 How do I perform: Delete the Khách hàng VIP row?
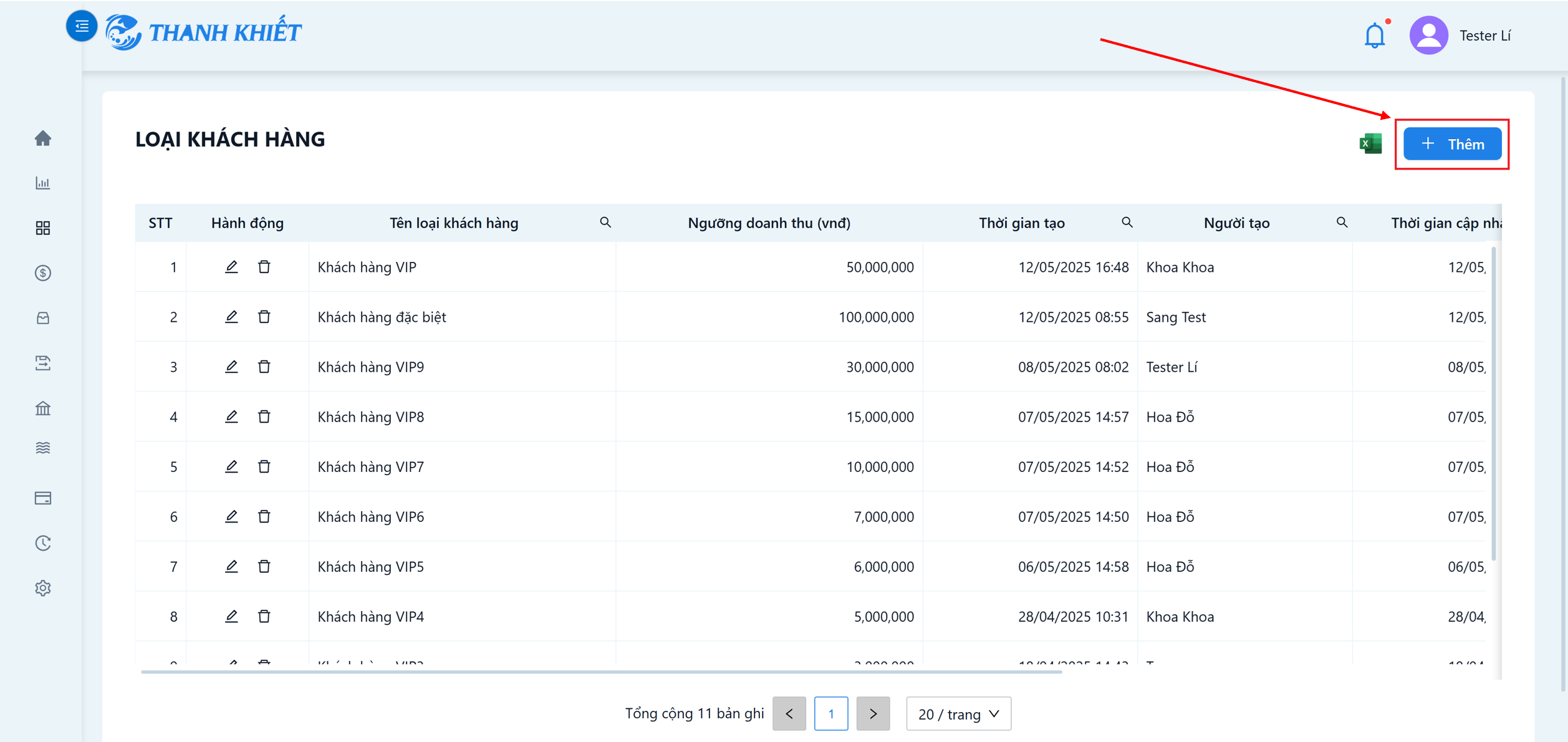[264, 267]
